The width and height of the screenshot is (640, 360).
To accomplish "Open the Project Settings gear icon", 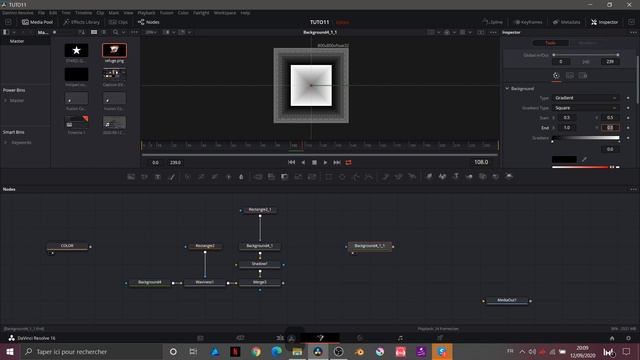I will tap(628, 338).
